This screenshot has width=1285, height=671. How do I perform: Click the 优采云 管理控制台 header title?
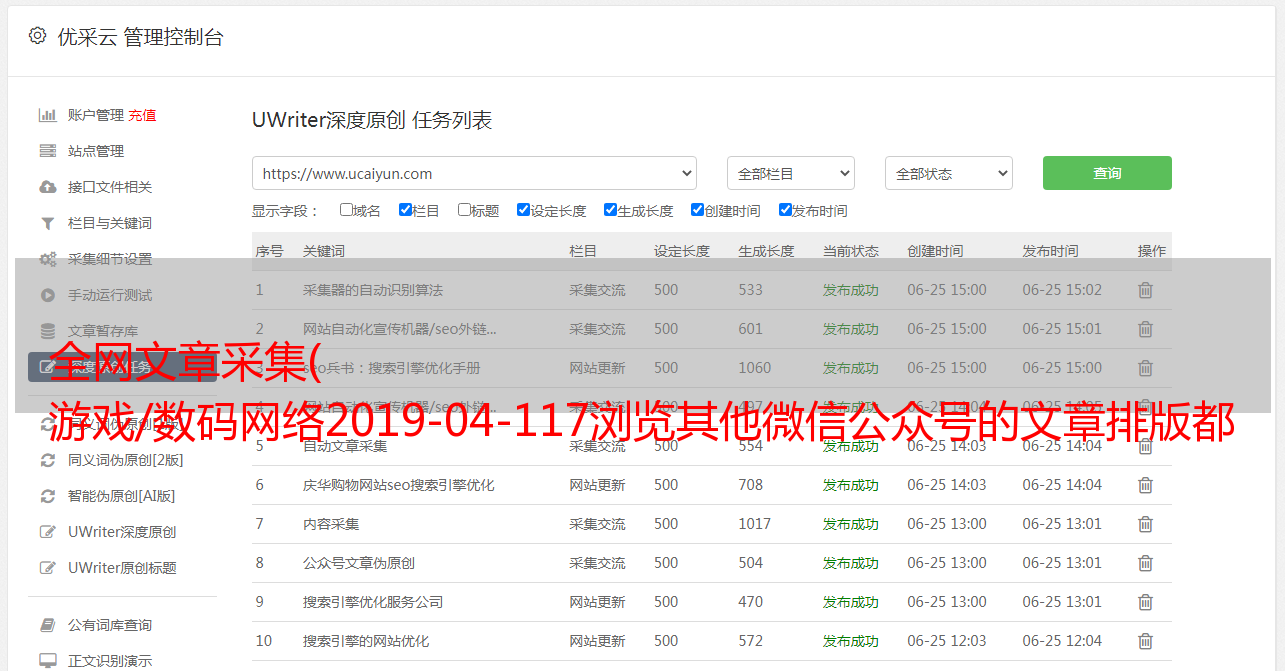pos(140,37)
